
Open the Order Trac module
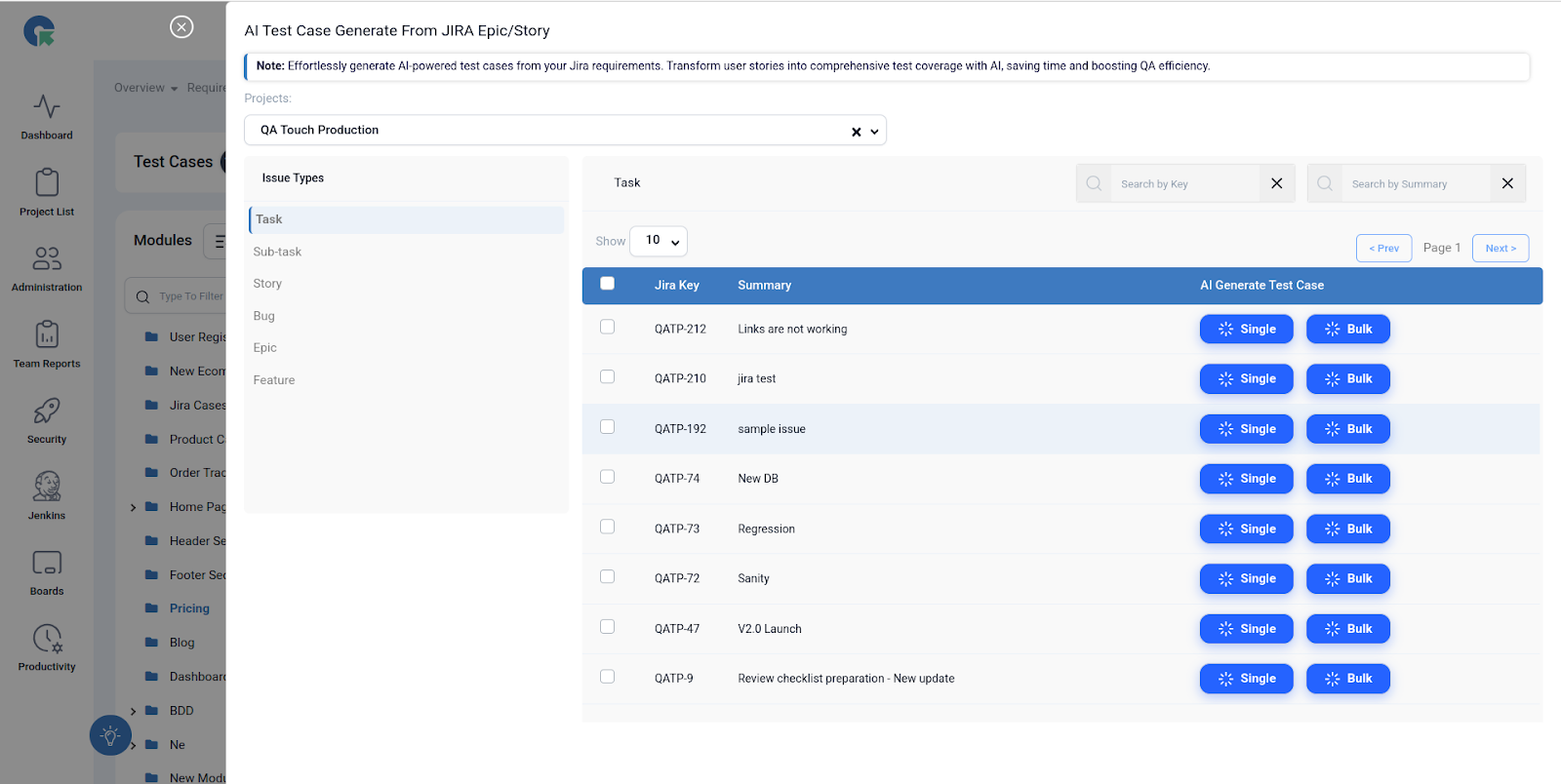coord(197,473)
